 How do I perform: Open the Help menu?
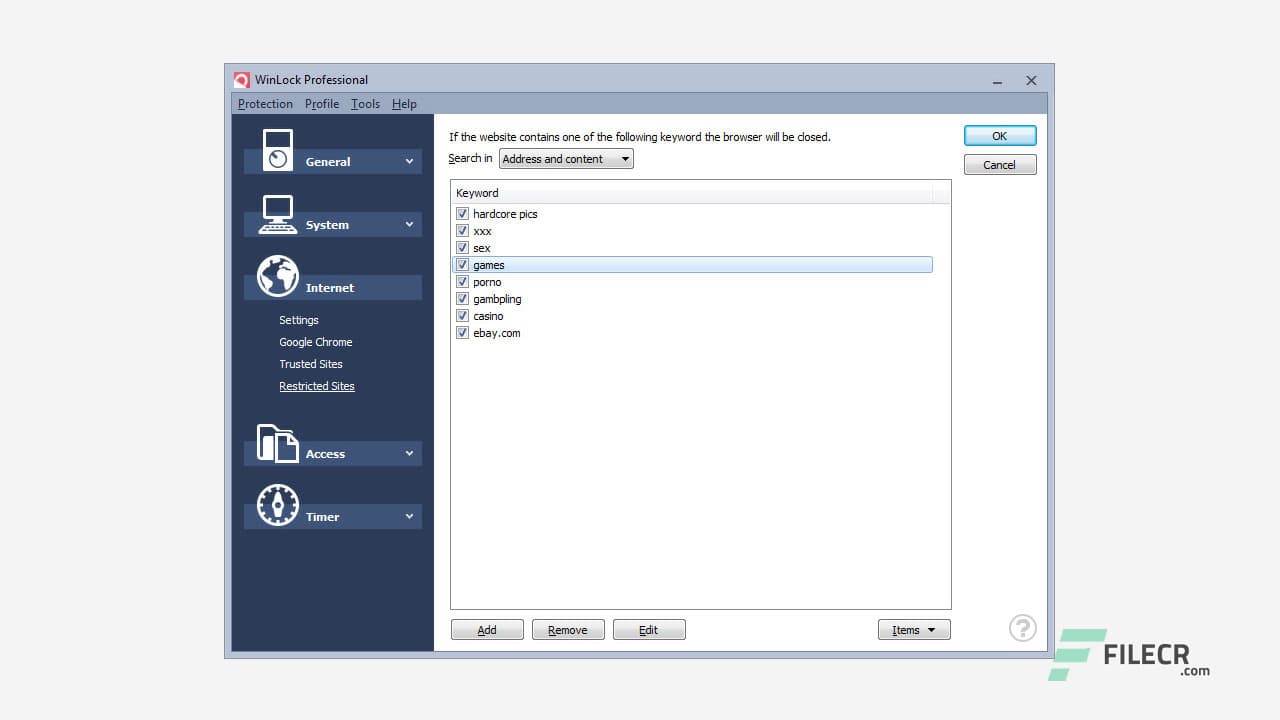(404, 104)
